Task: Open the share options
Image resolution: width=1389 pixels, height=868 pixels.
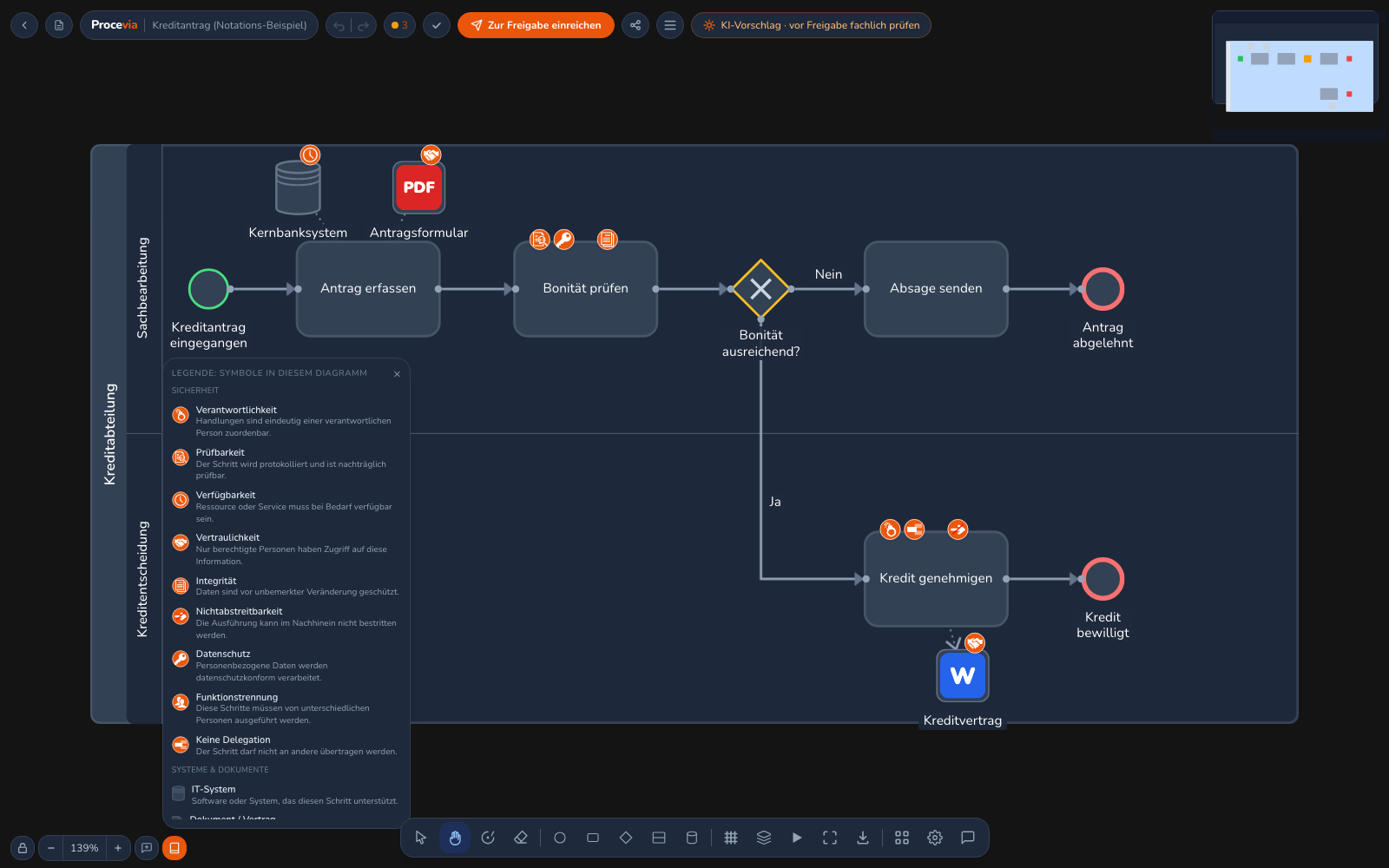Action: 635,25
